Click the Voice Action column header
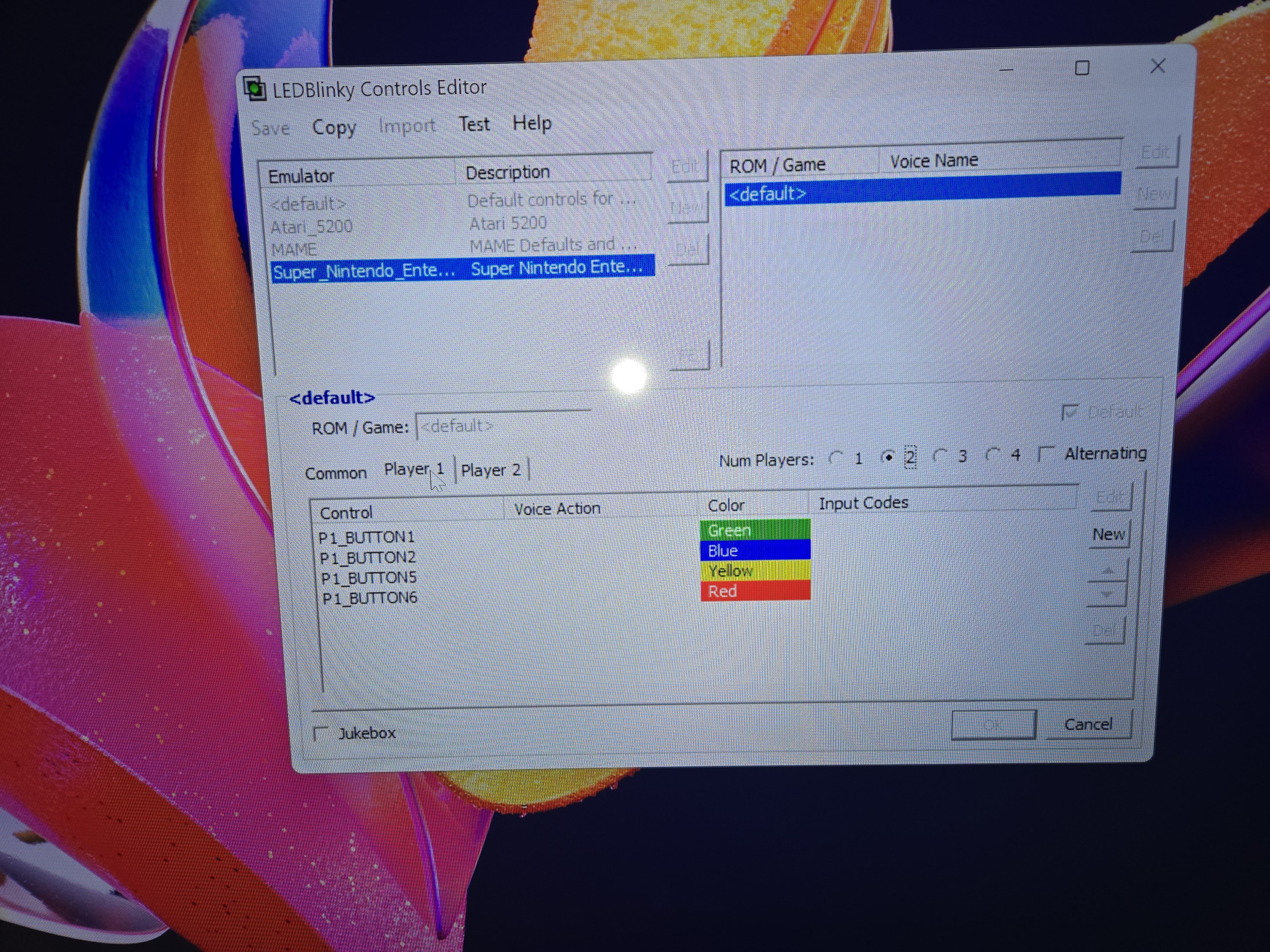1270x952 pixels. click(x=601, y=508)
